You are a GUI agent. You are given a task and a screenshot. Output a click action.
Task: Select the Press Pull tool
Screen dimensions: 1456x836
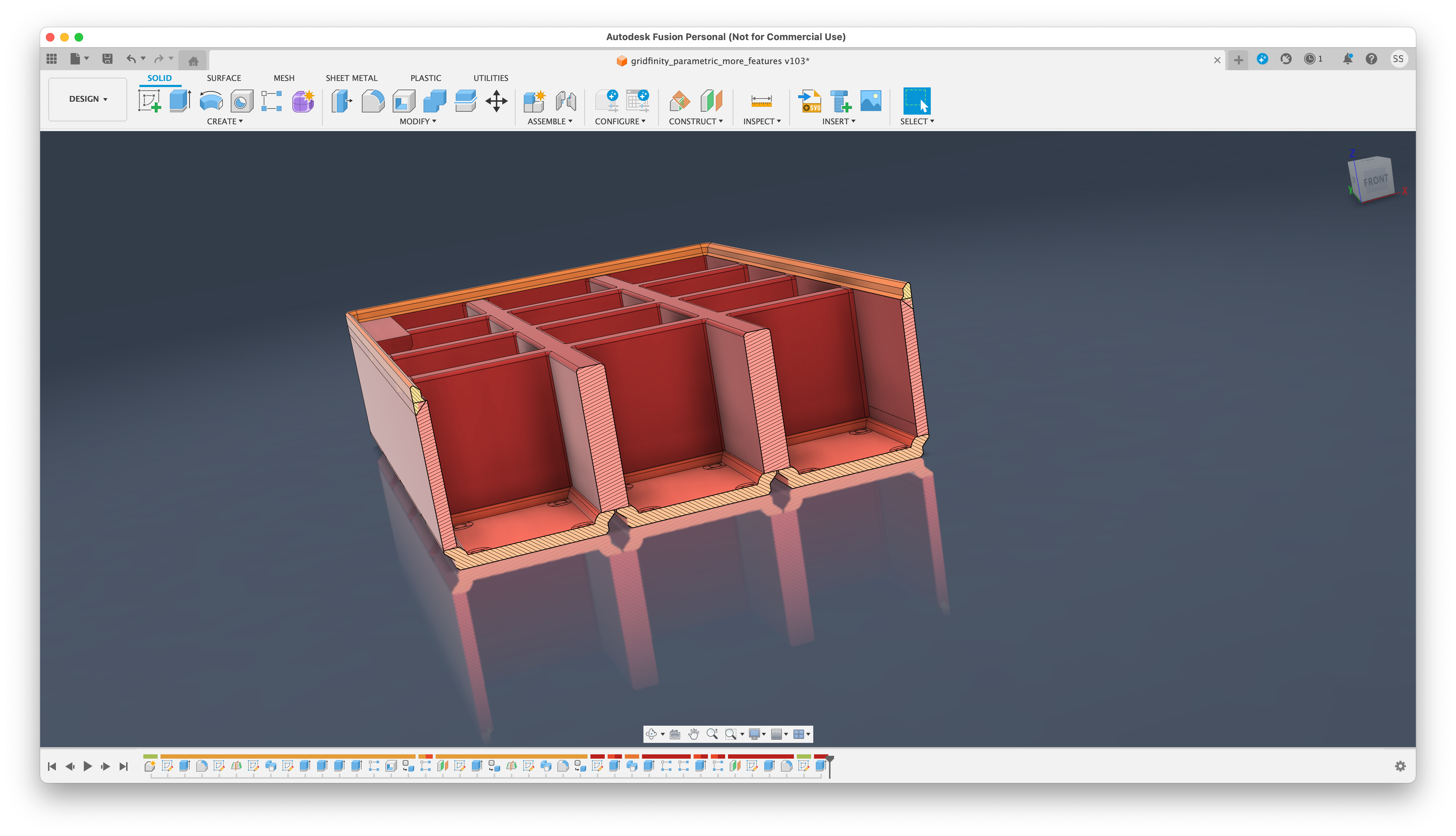pos(342,101)
